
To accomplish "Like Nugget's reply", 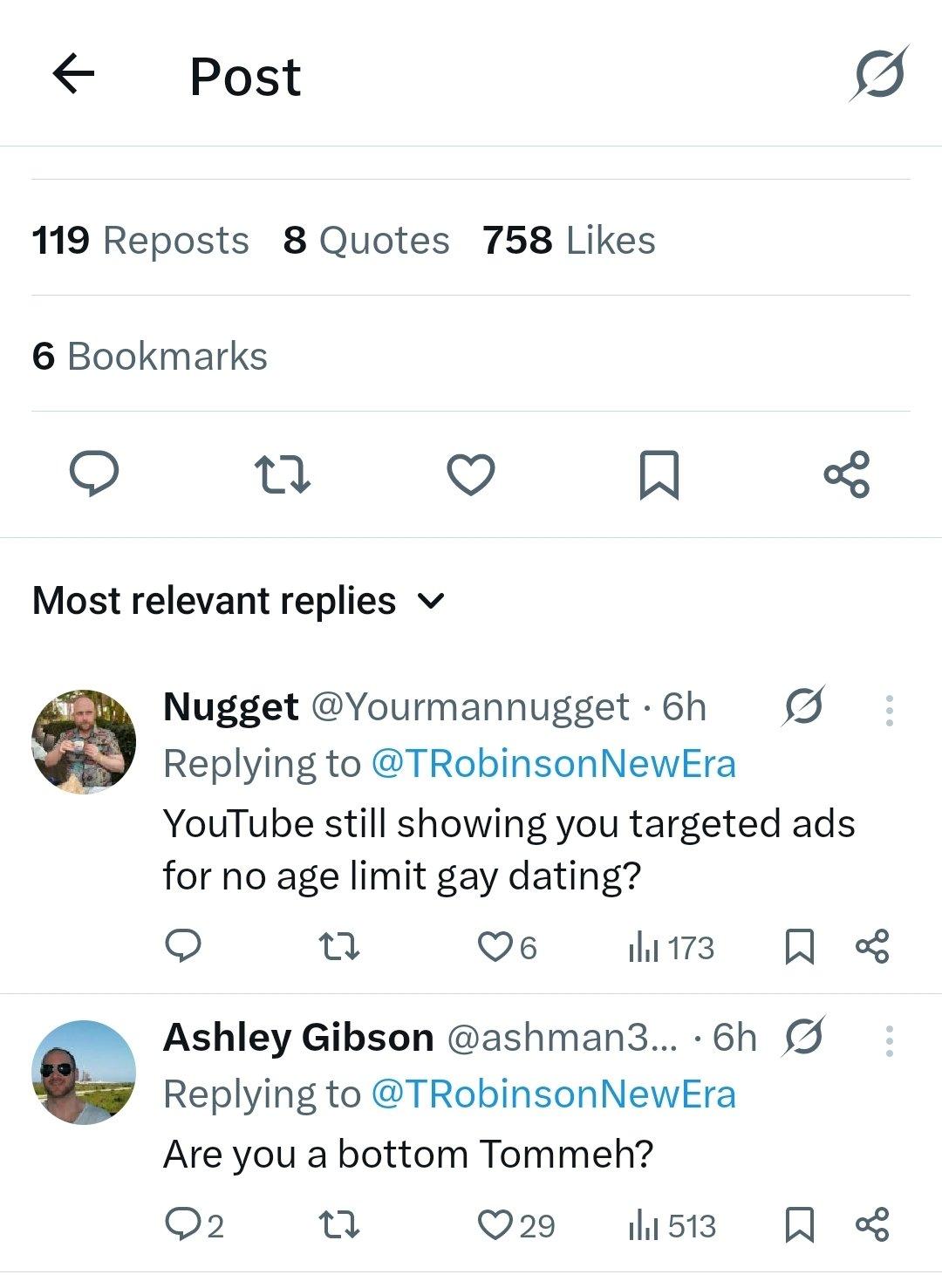I will [x=495, y=947].
